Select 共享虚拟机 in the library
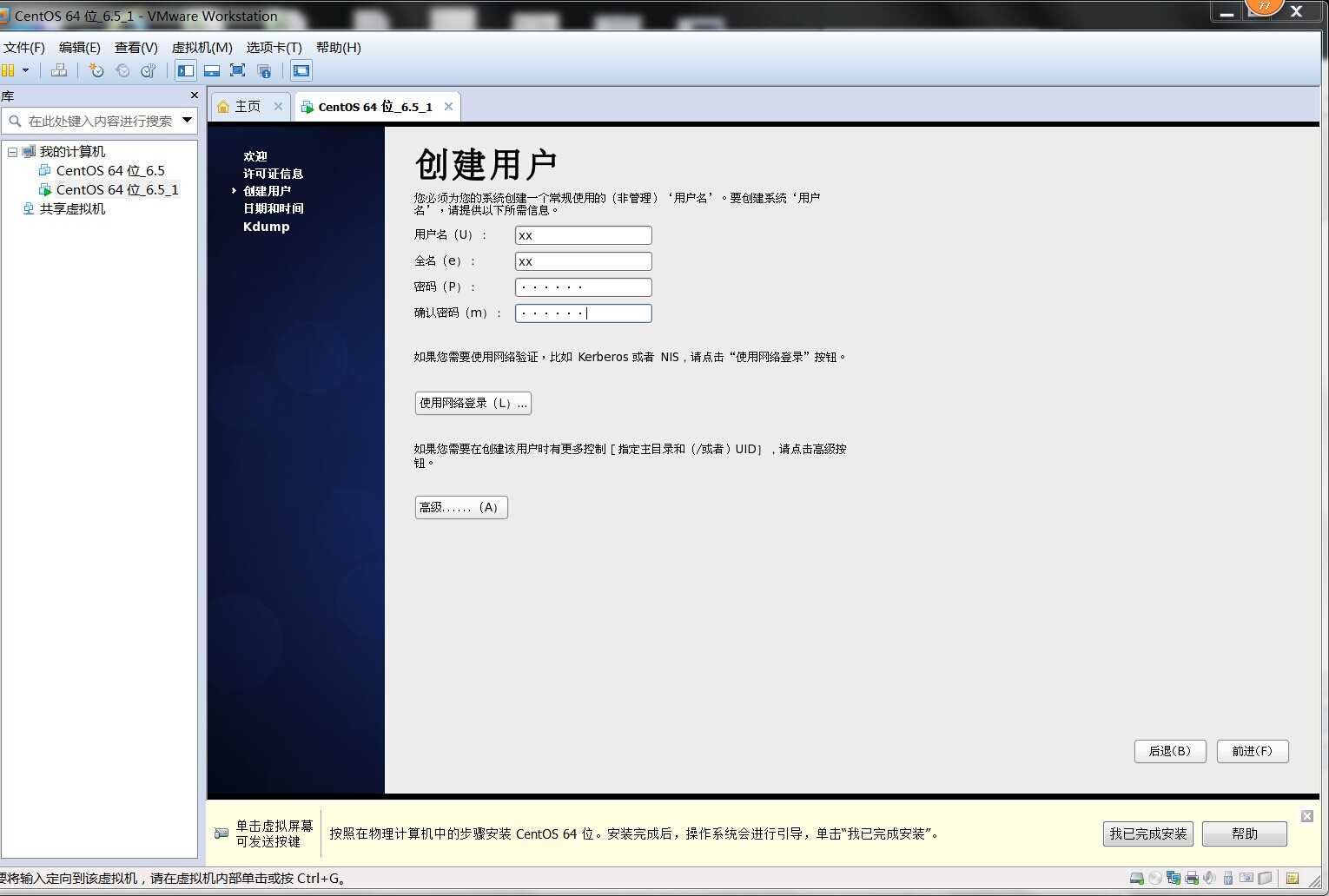Screen dimensions: 1329x896 [x=72, y=209]
